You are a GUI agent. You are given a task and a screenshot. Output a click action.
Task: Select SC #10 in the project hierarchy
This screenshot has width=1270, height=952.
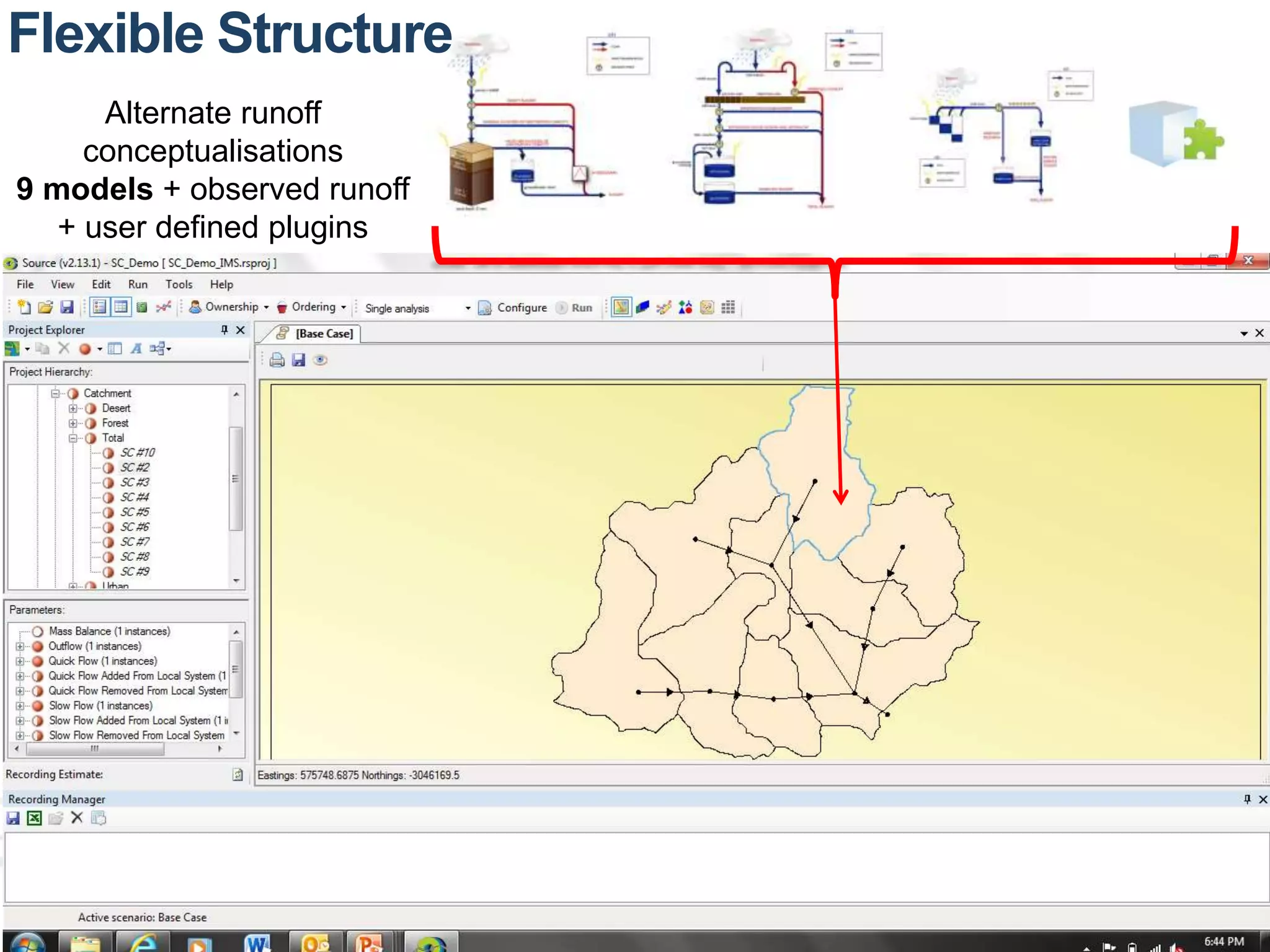tap(138, 452)
